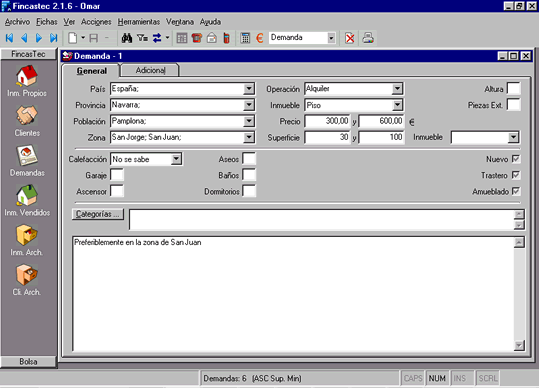Click the Garaje field

(117, 175)
